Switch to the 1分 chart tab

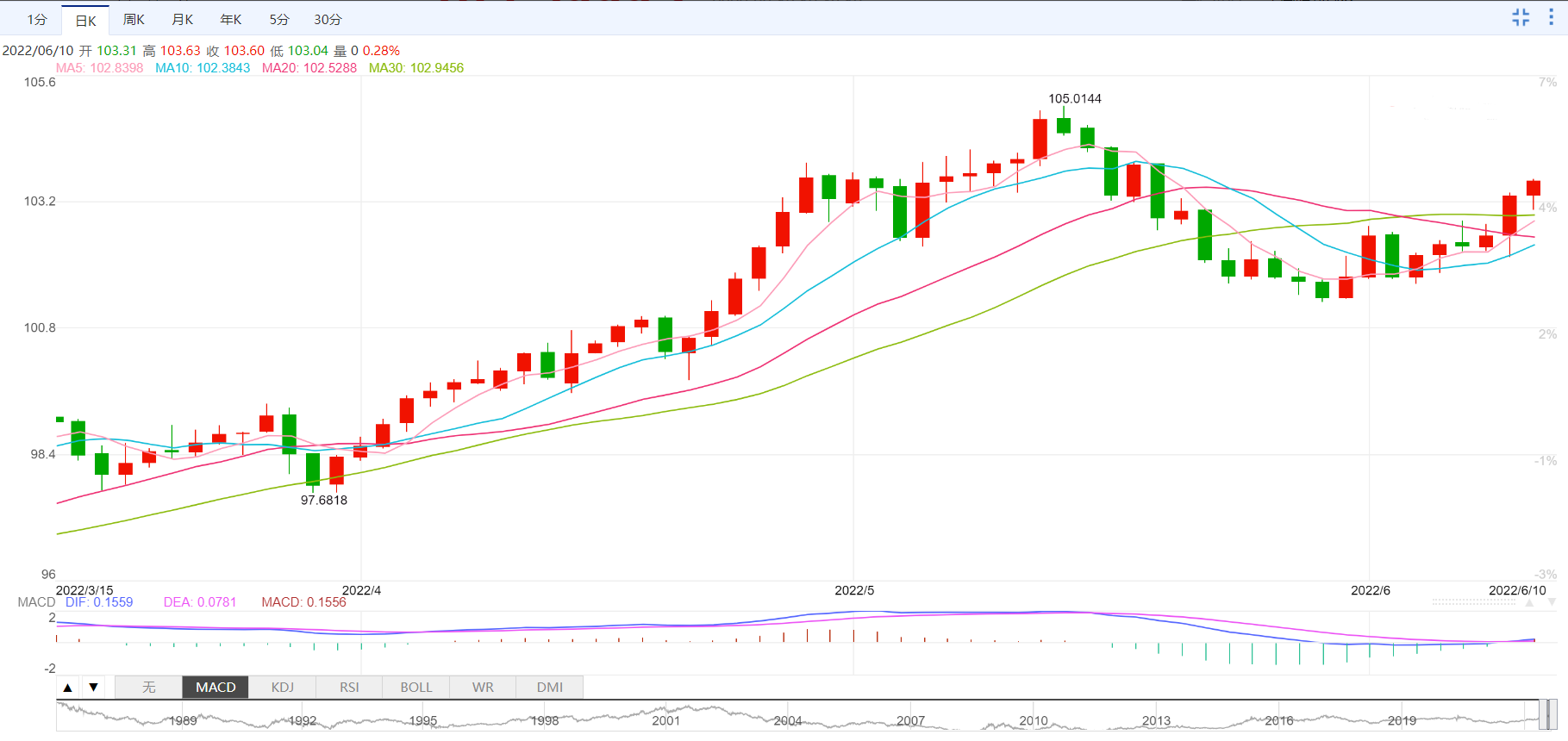pos(37,20)
